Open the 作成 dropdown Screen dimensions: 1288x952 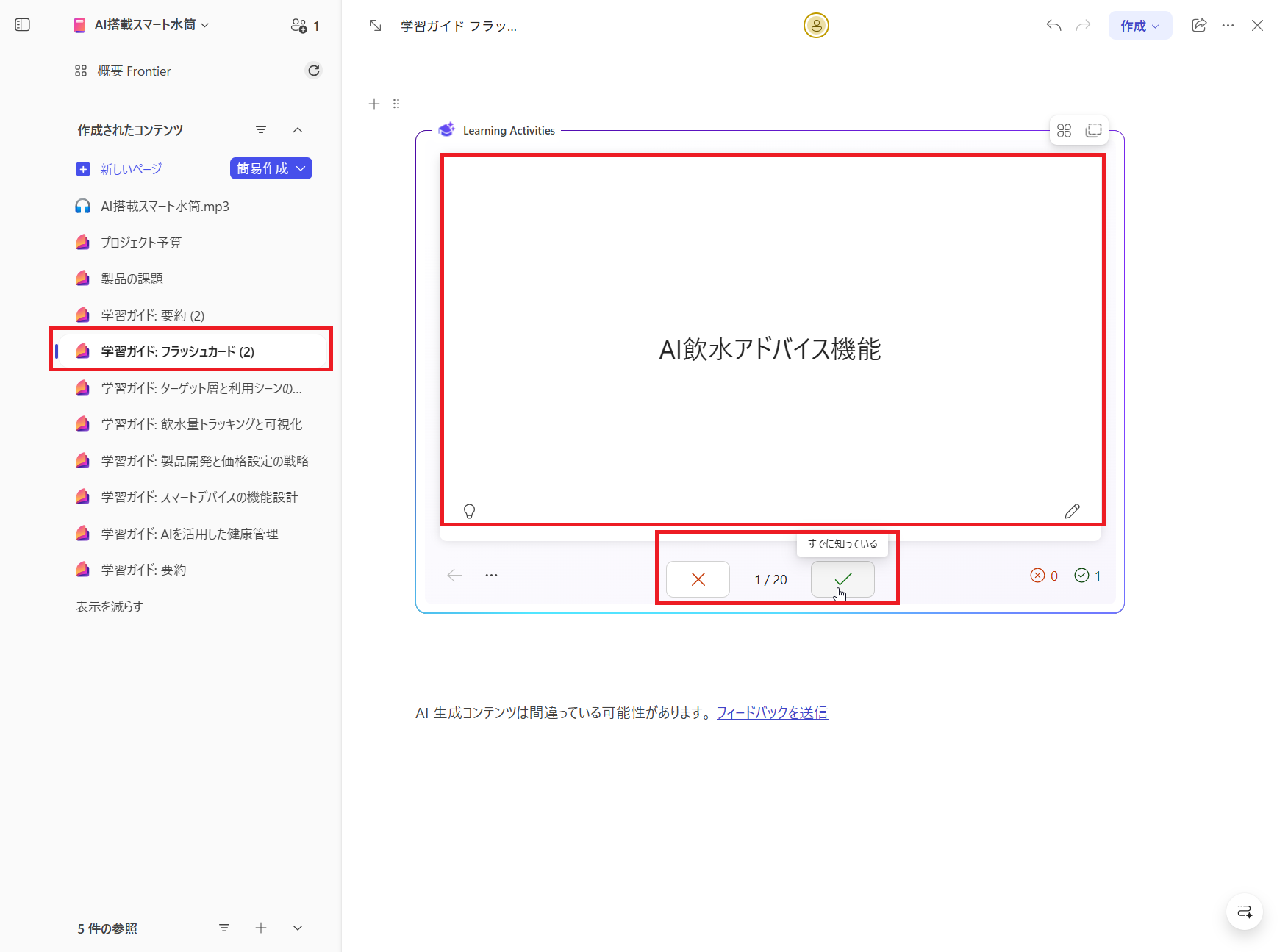click(1139, 24)
